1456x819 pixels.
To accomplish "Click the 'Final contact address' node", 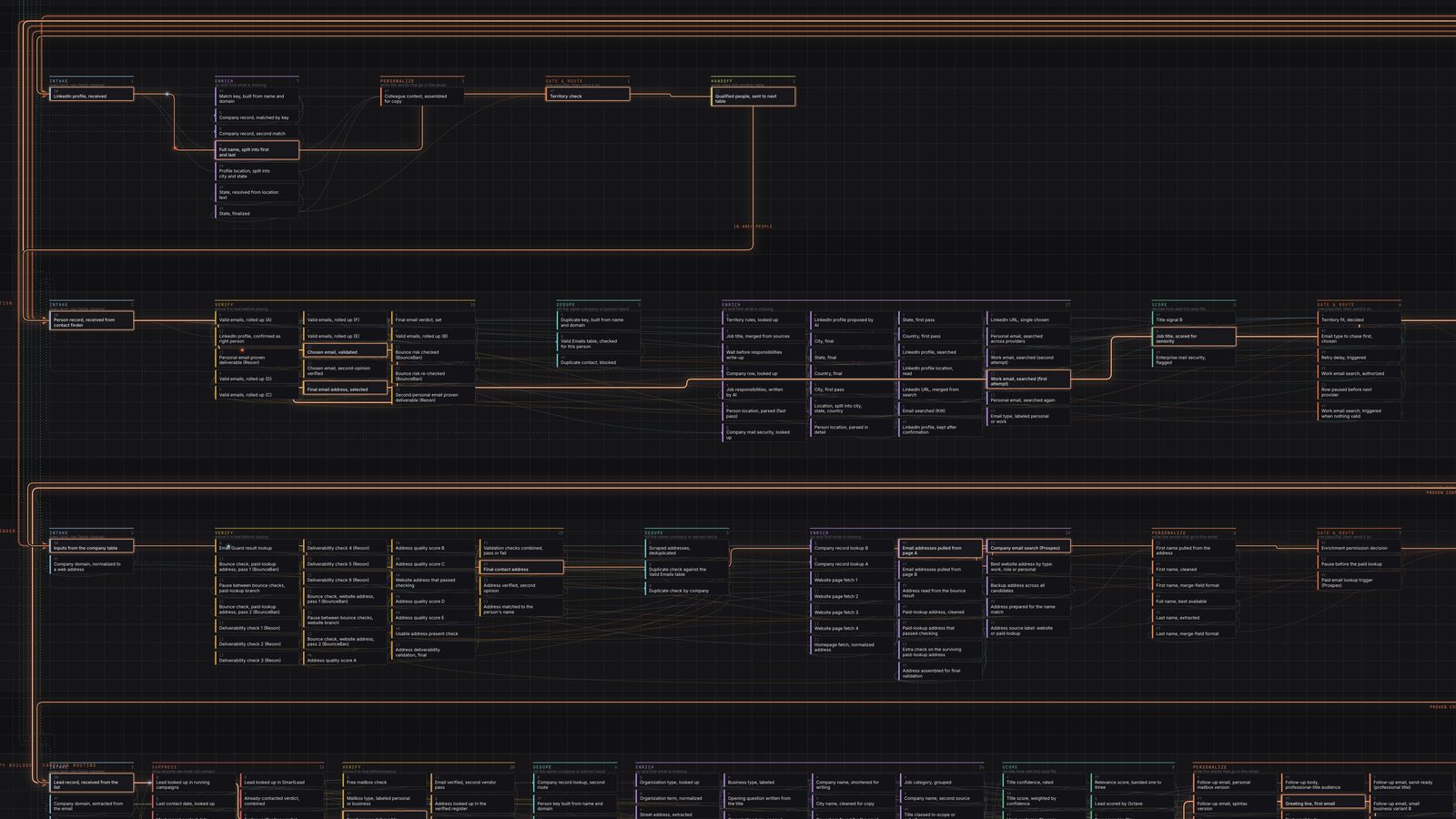I will click(x=522, y=568).
